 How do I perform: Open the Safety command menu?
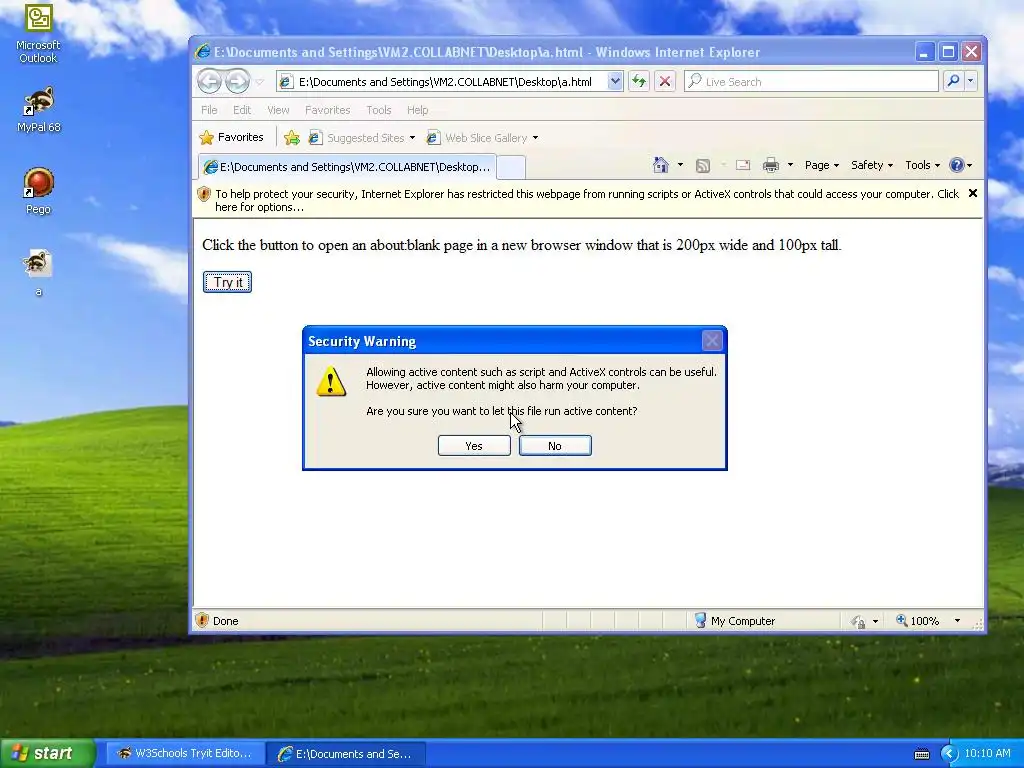(x=872, y=165)
